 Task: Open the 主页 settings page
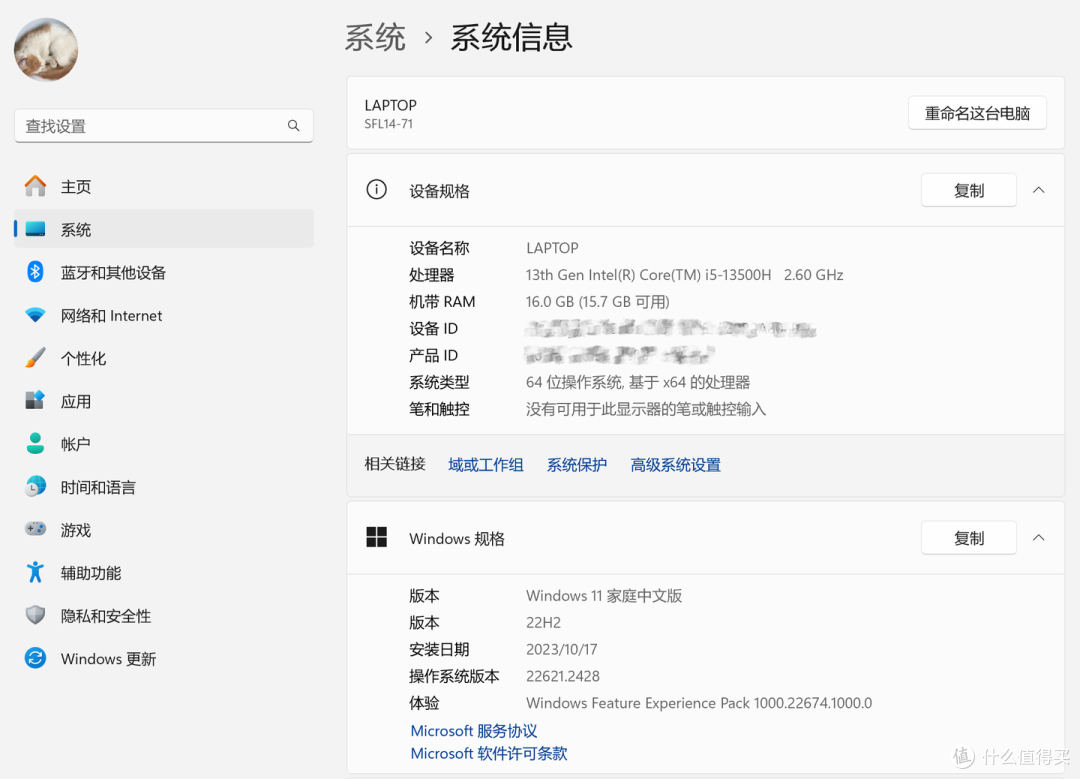(164, 186)
